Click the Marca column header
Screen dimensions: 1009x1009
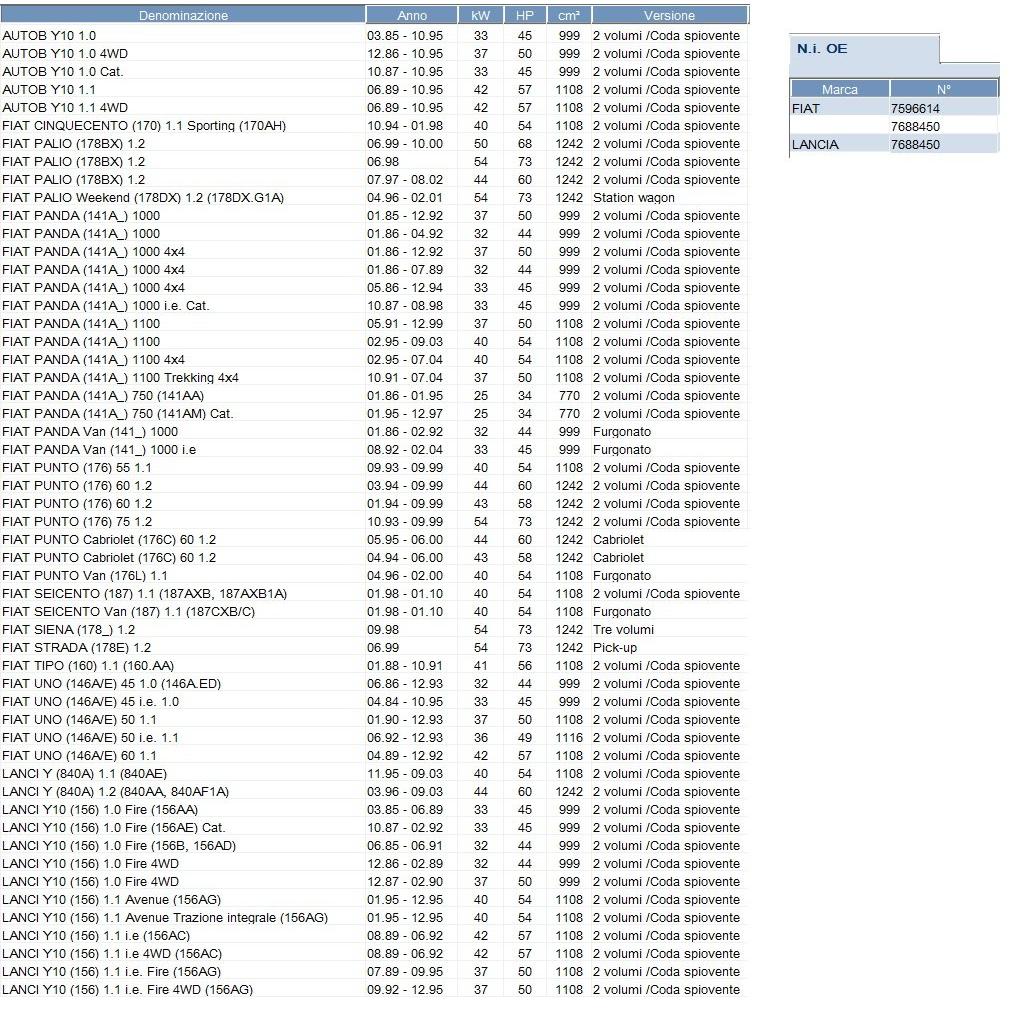[x=840, y=89]
